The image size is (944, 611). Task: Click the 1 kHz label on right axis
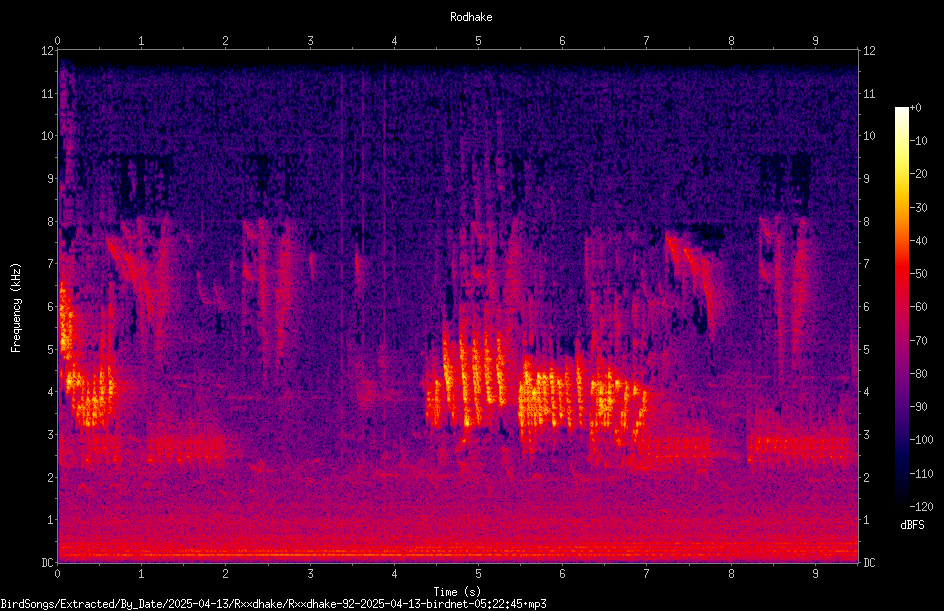[x=866, y=520]
